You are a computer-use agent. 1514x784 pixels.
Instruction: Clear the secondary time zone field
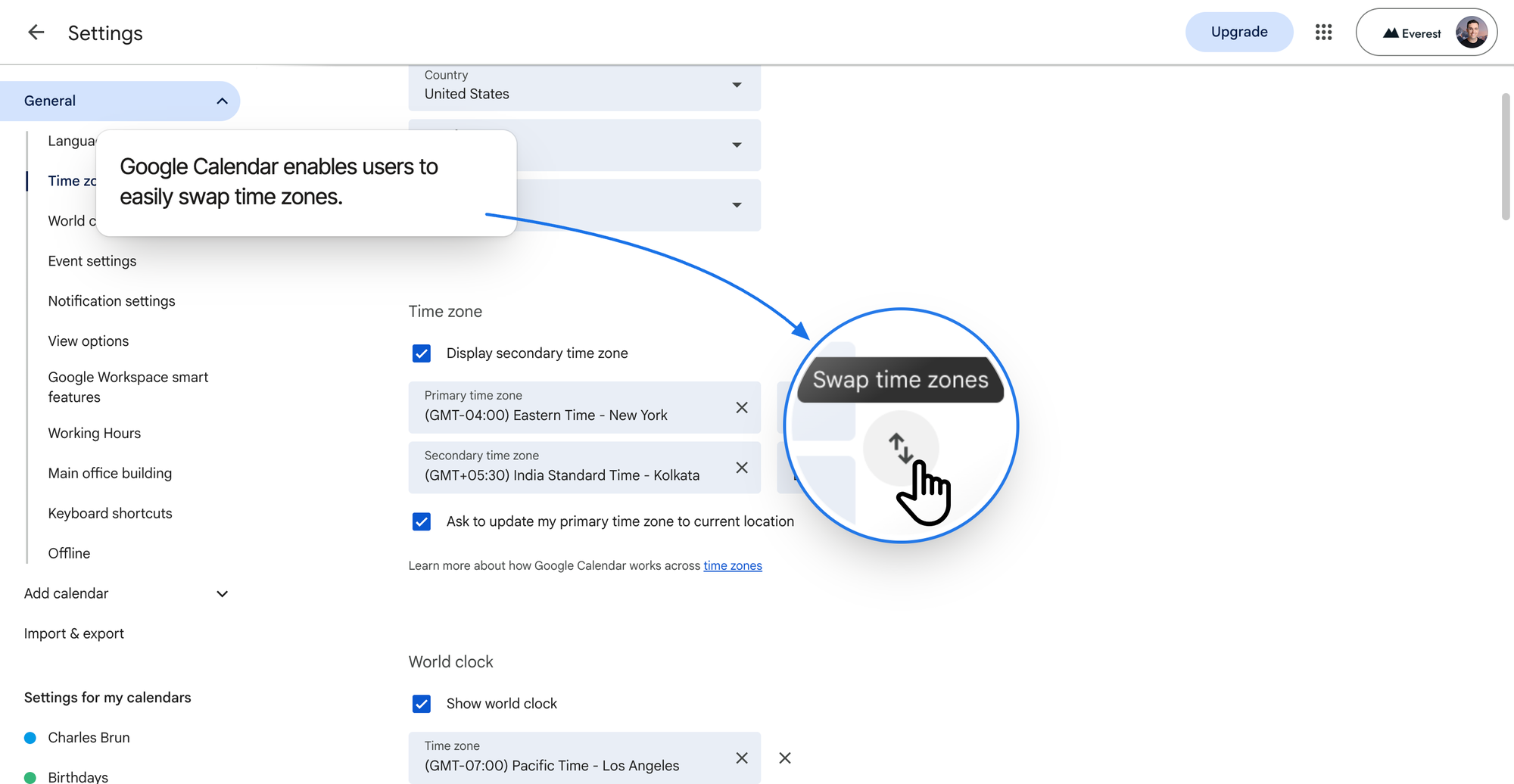[742, 468]
